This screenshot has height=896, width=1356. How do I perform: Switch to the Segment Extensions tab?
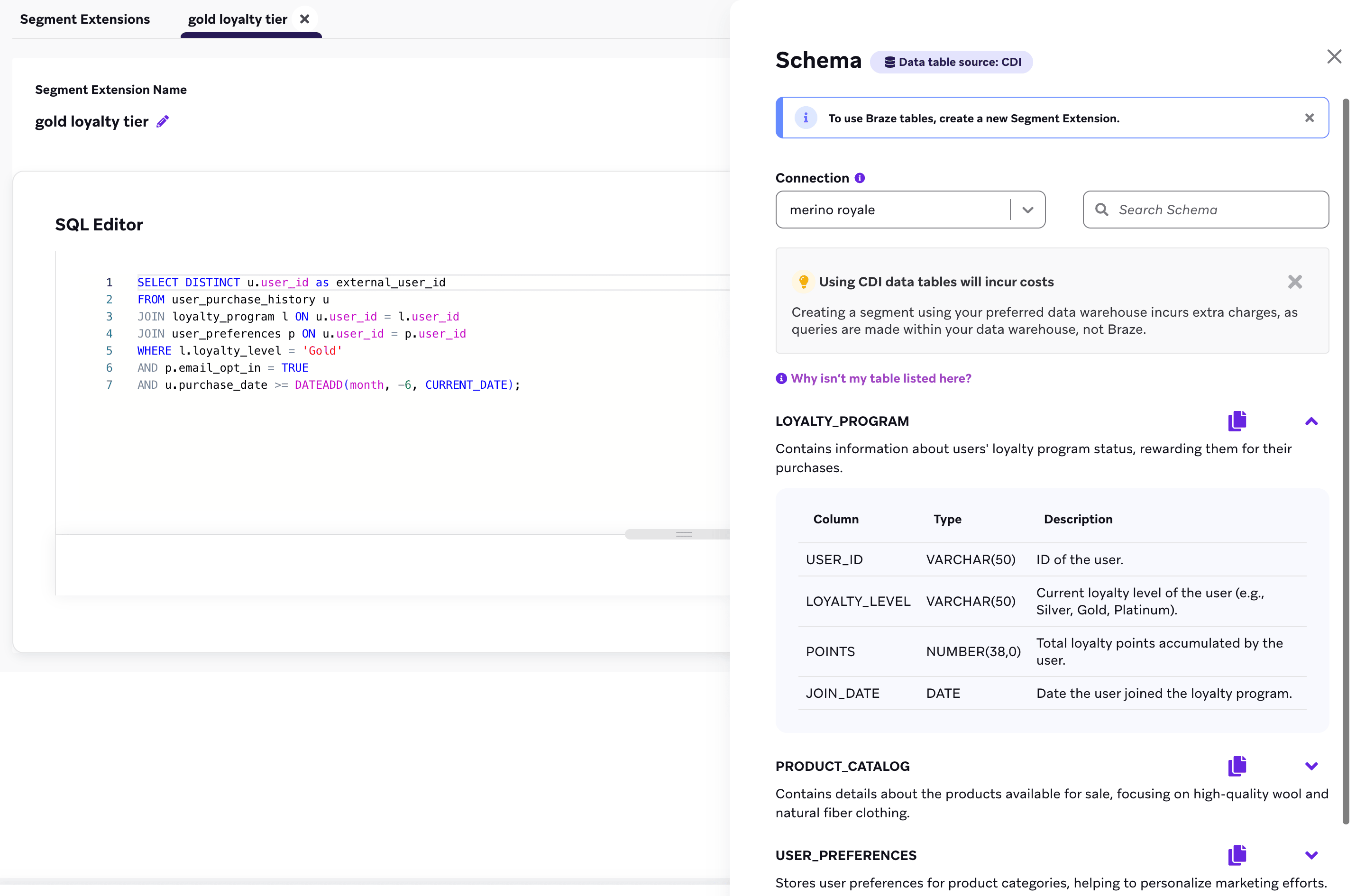[x=84, y=19]
